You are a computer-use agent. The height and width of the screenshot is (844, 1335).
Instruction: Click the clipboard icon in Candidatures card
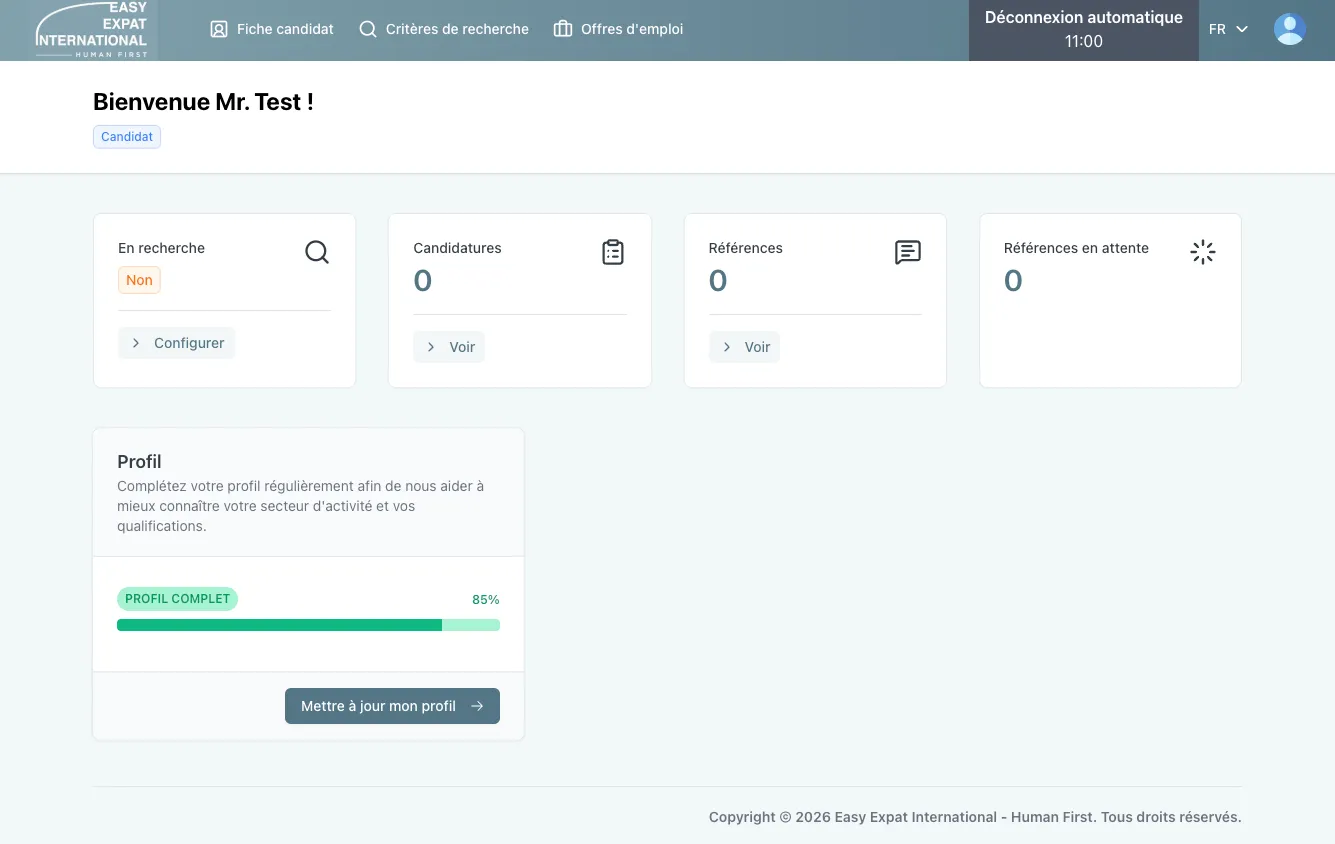tap(613, 252)
